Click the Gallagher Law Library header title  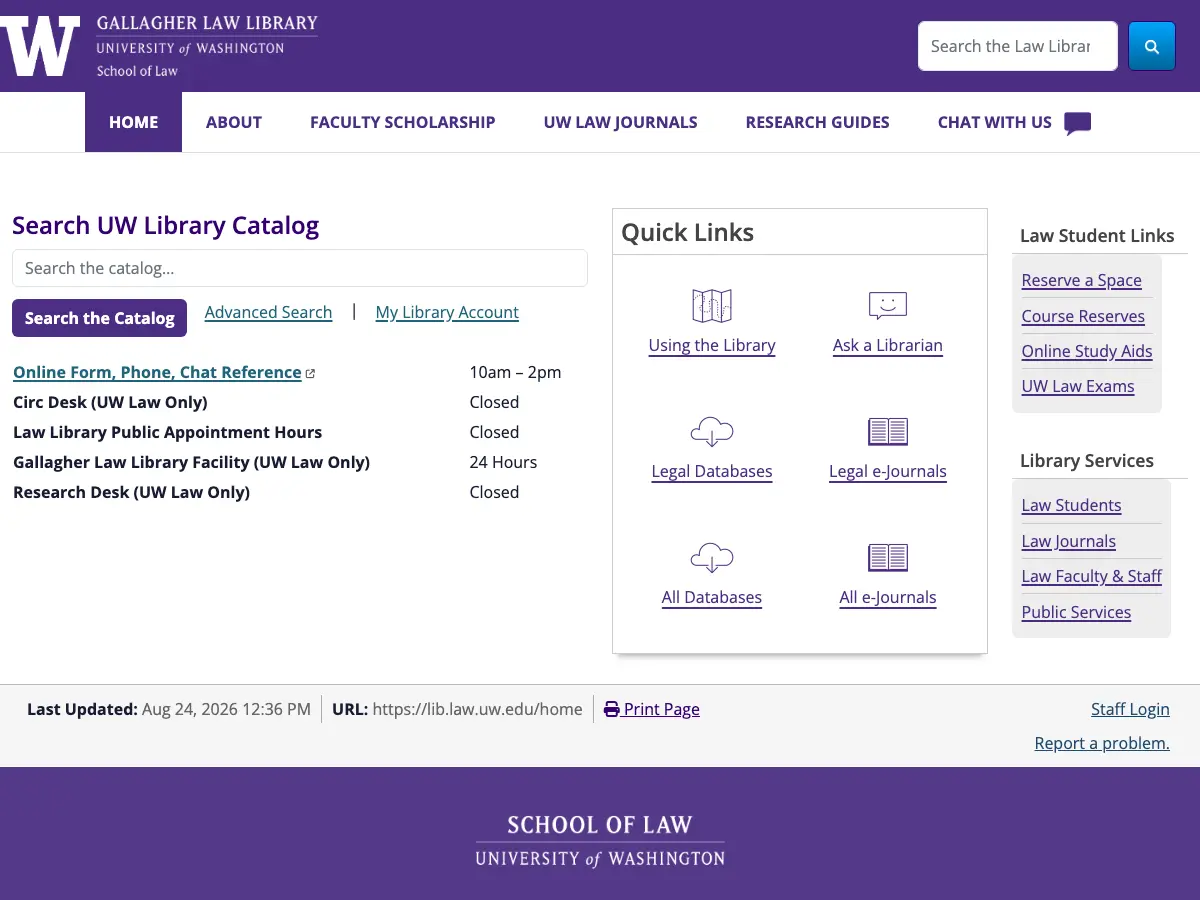tap(207, 23)
